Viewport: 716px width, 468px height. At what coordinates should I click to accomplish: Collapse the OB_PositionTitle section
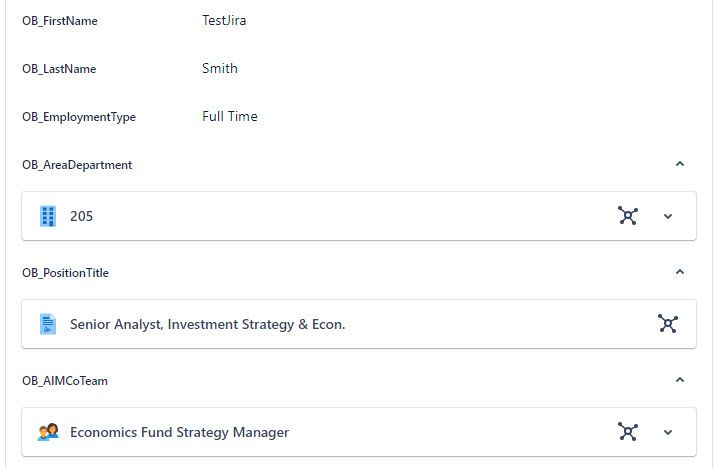[680, 272]
